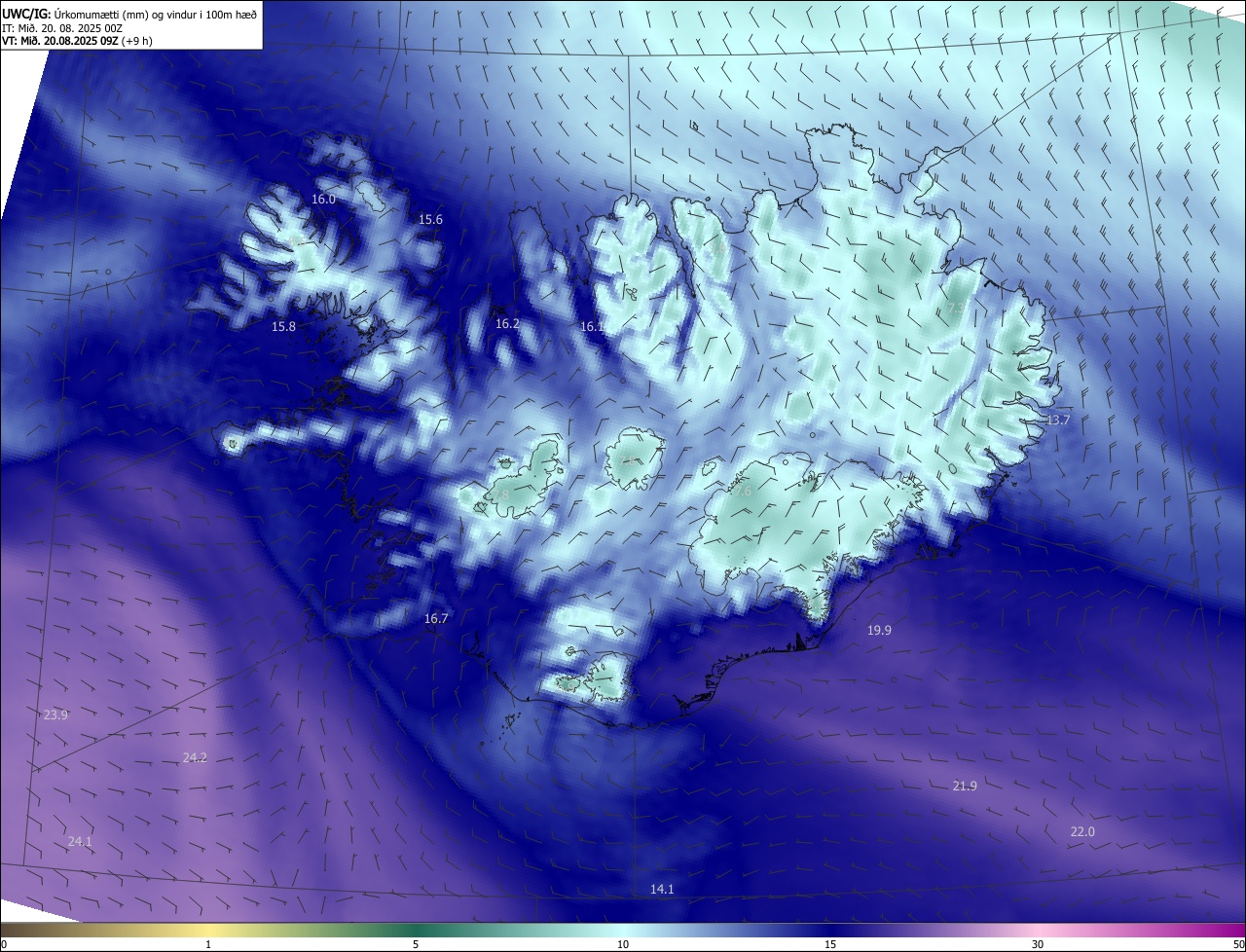Click the 5 tick on the color scale
This screenshot has height=952, width=1246.
click(x=416, y=945)
